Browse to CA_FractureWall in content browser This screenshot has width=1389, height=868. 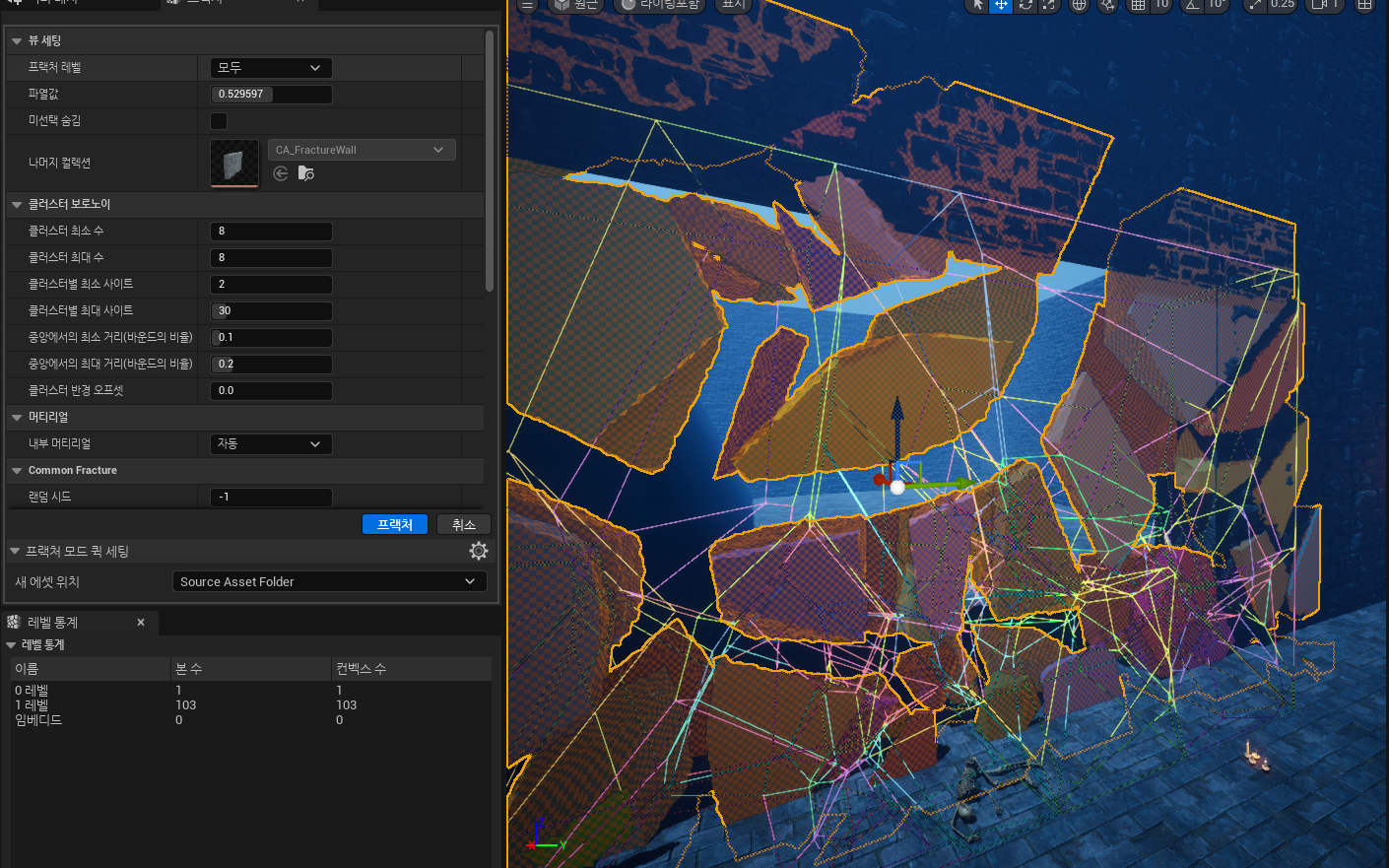point(306,173)
